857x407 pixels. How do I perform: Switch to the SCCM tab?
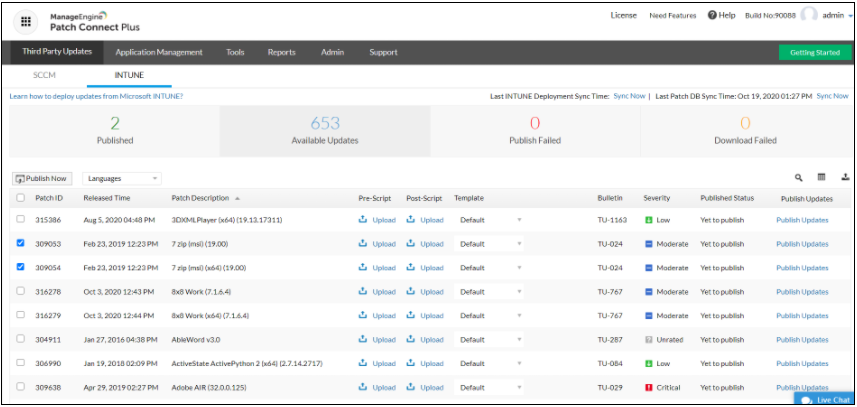coord(44,75)
